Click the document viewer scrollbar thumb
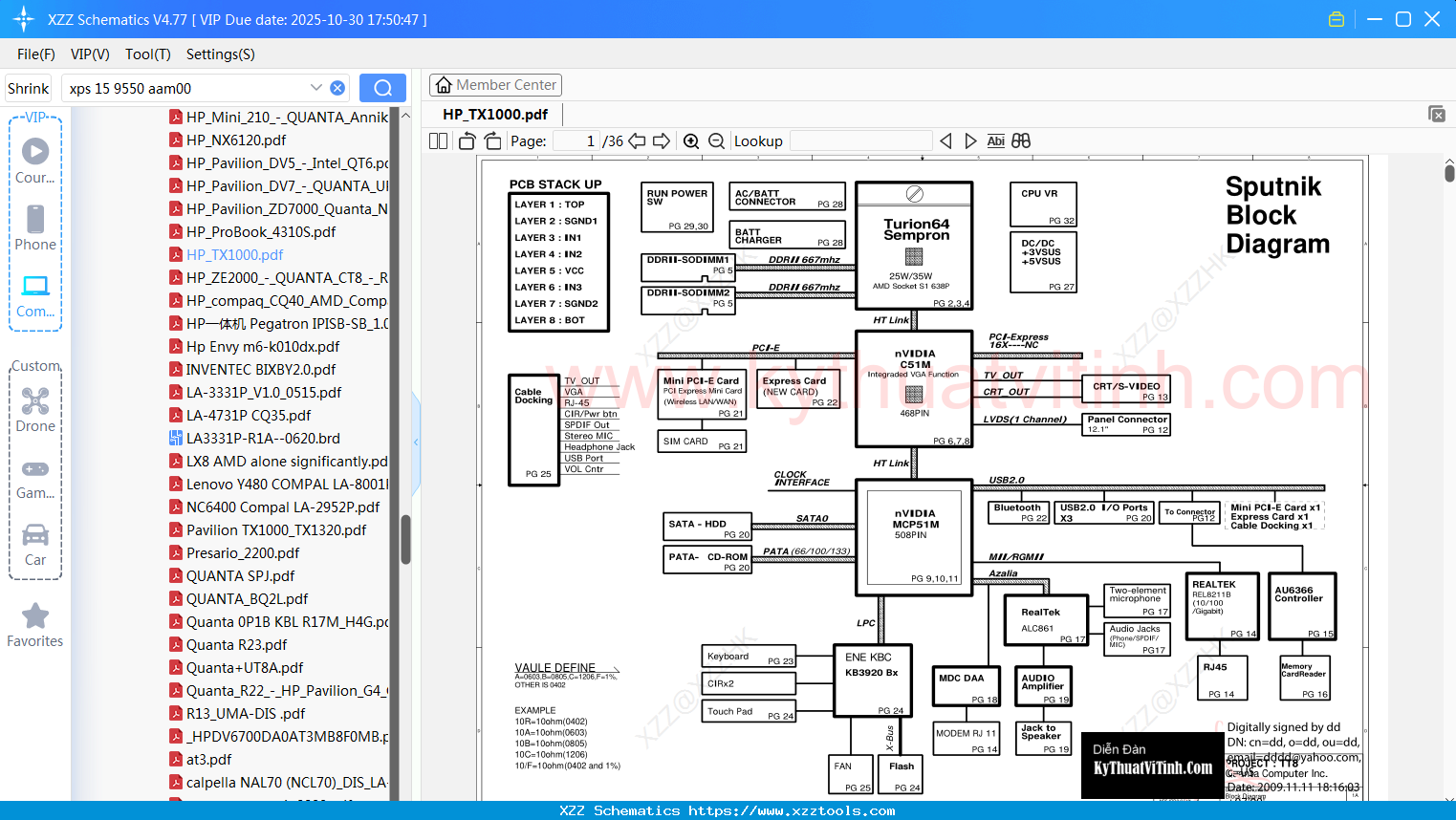The width and height of the screenshot is (1456, 820). tap(1449, 173)
